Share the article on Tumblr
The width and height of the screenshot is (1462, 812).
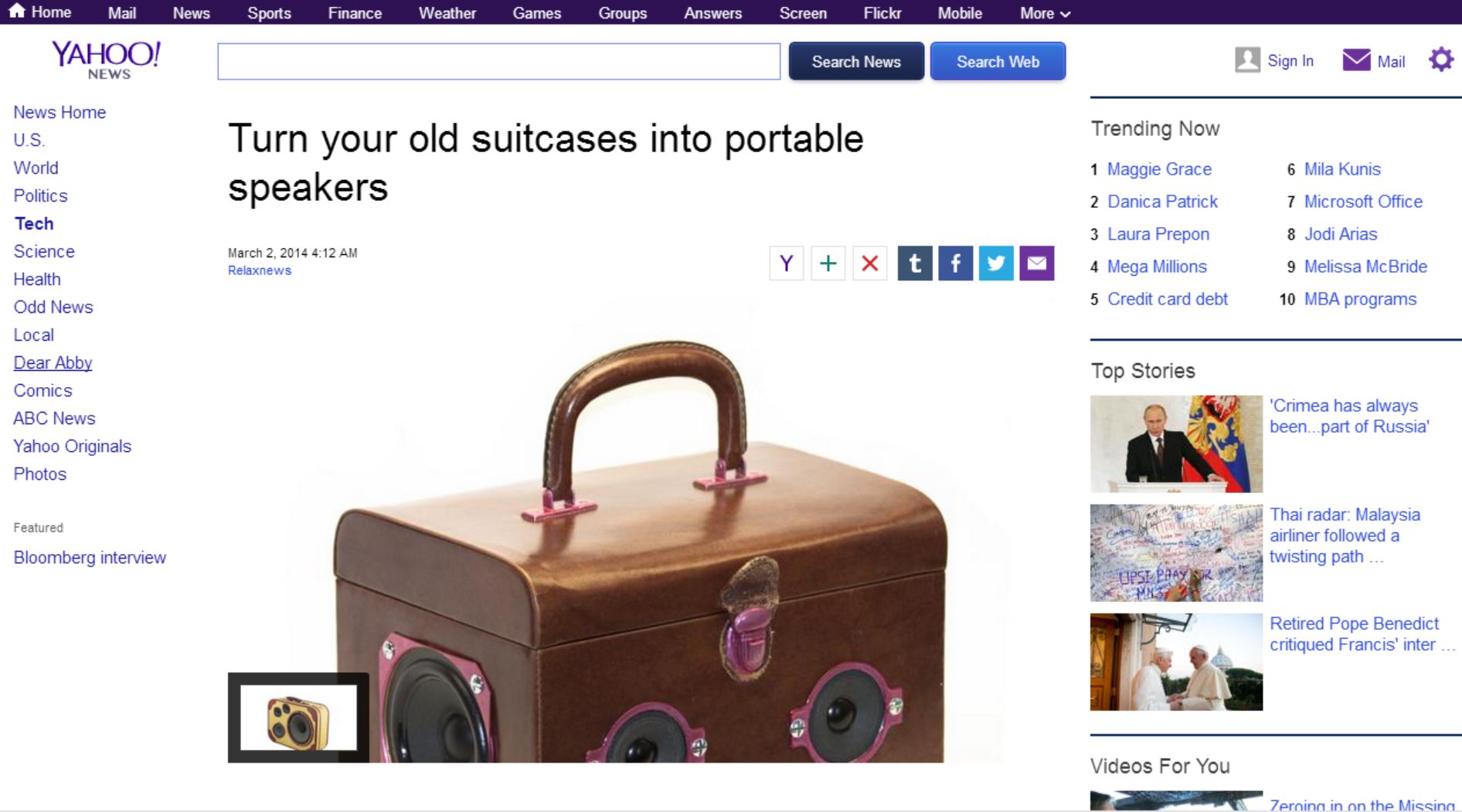(x=915, y=263)
